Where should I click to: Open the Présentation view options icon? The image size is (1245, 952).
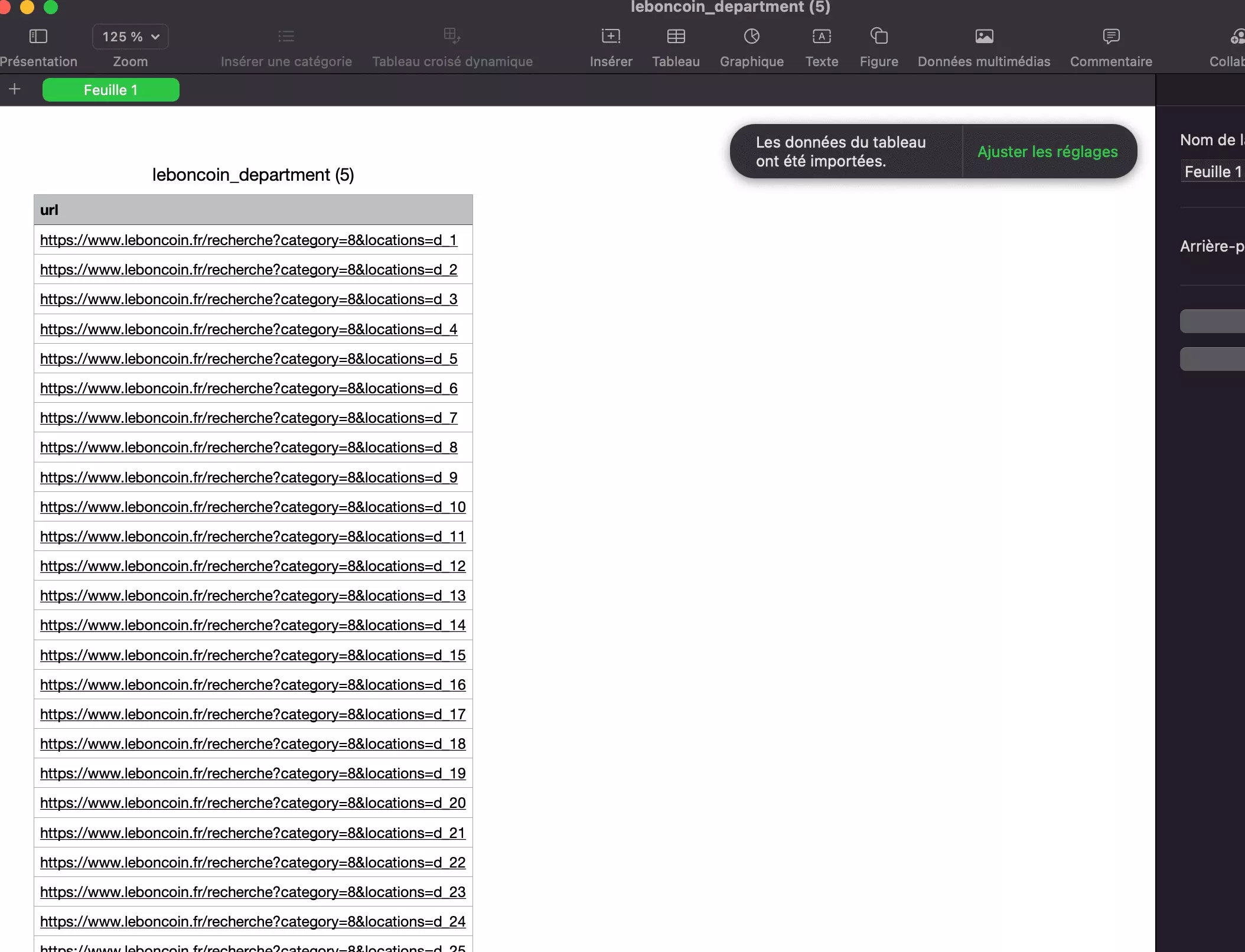tap(38, 37)
